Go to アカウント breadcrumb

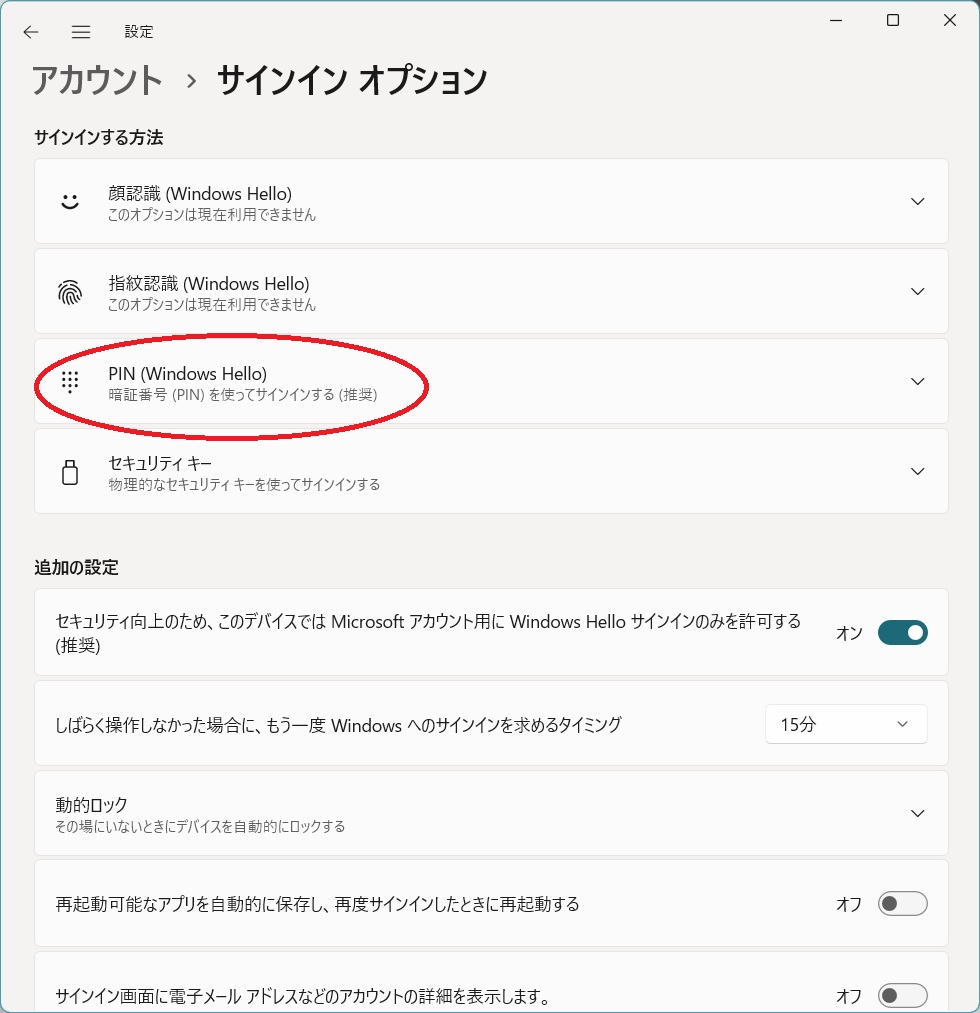pos(97,80)
